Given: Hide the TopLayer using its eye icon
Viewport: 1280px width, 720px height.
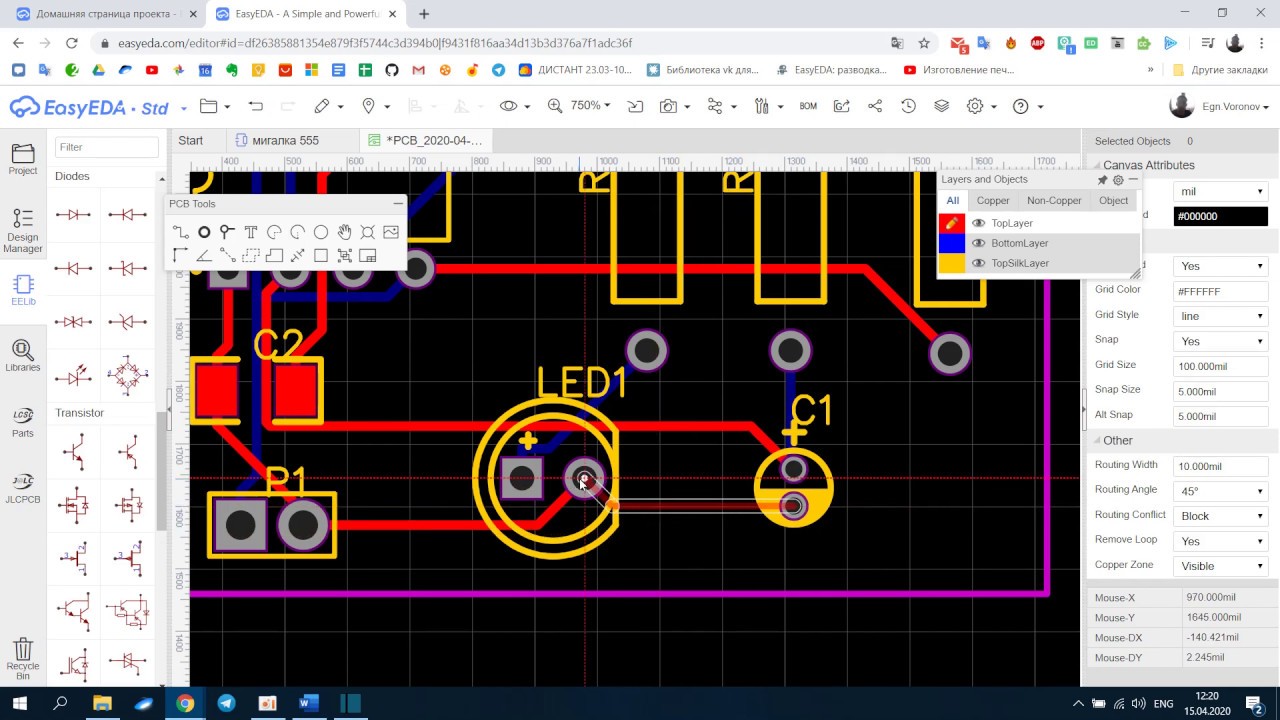Looking at the screenshot, I should pos(979,223).
